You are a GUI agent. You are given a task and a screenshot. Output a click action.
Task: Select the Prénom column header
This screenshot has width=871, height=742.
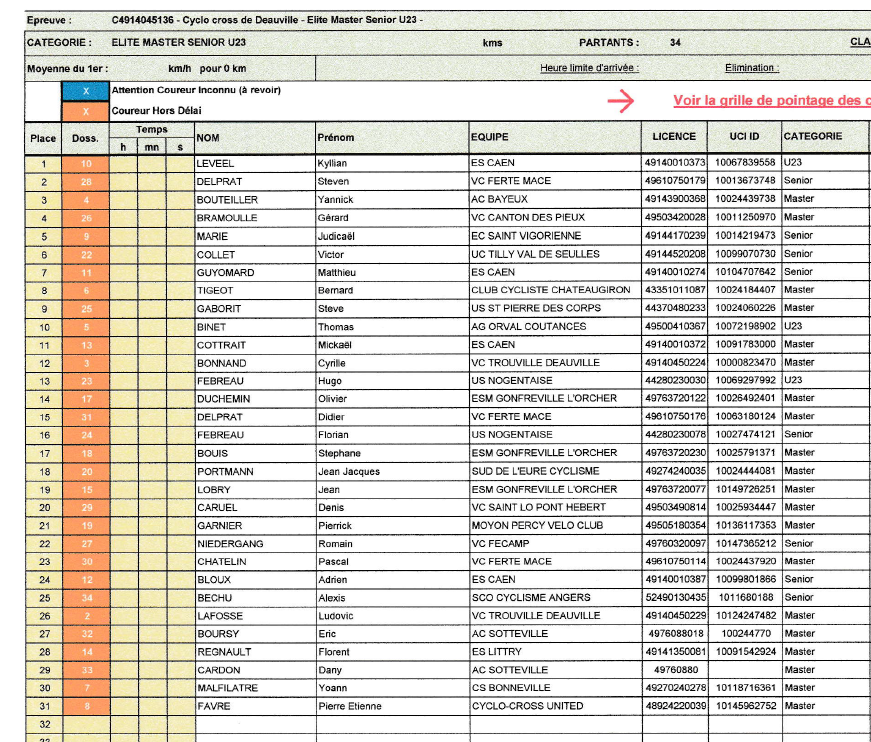392,138
